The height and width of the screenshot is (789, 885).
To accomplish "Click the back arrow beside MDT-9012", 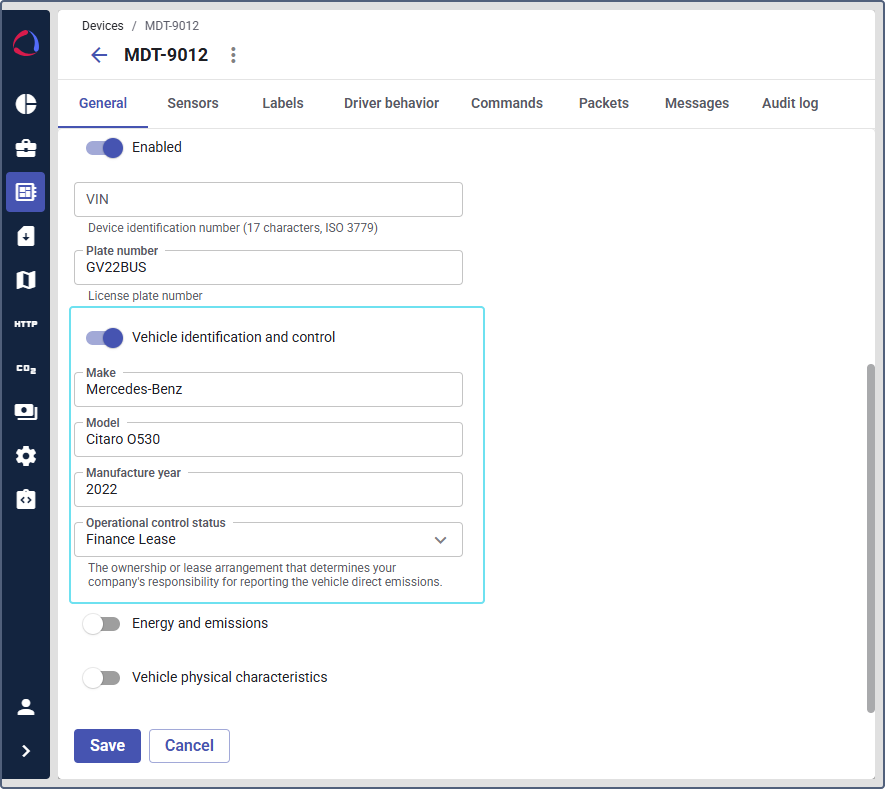I will (x=99, y=55).
